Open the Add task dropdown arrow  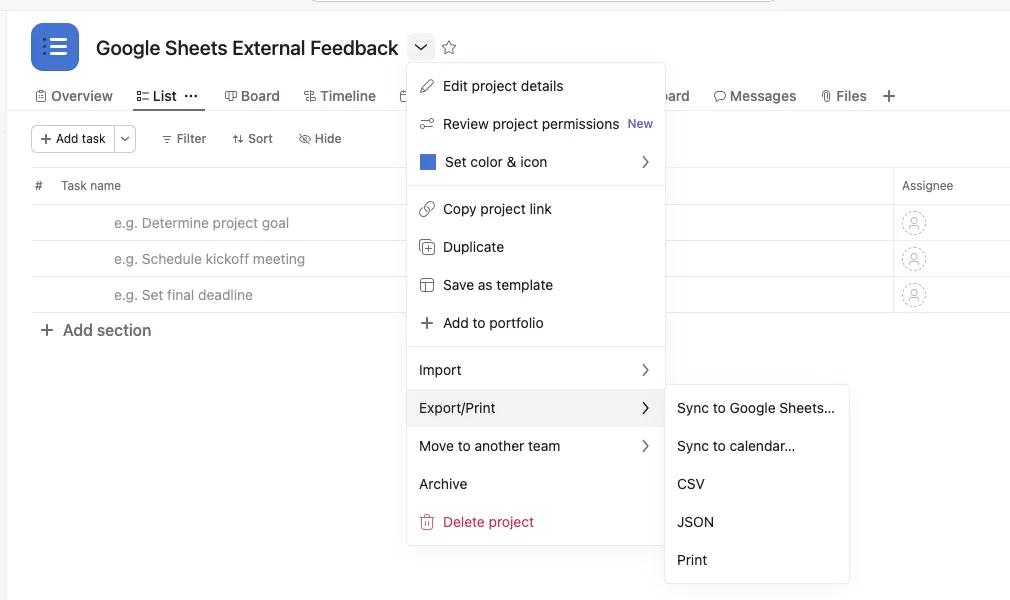[x=125, y=139]
